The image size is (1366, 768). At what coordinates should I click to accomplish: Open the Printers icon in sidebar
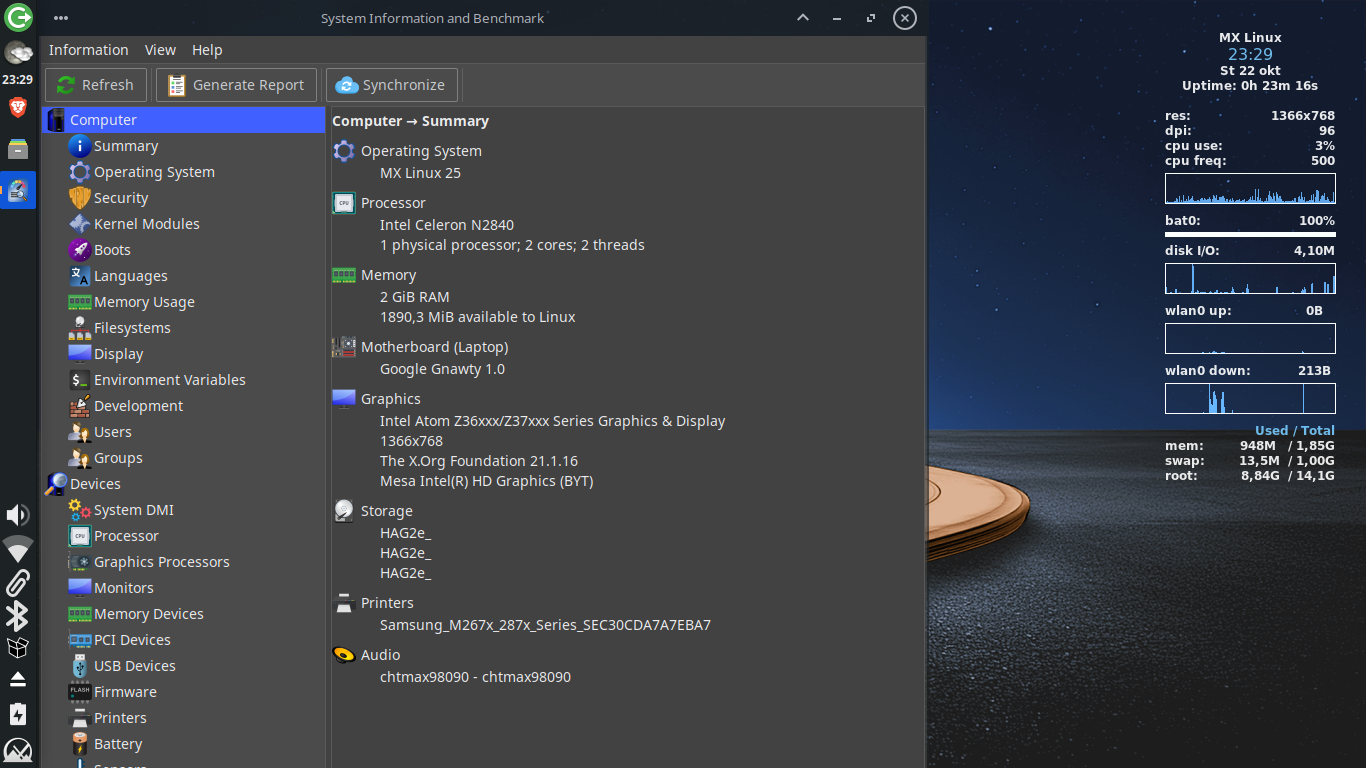click(79, 718)
